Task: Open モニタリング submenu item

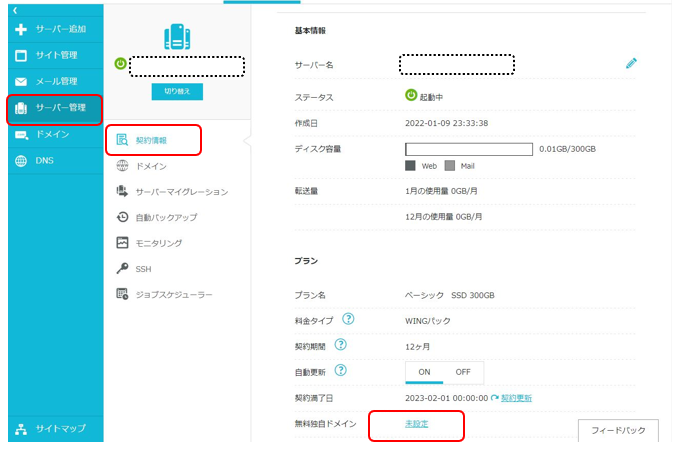Action: [159, 243]
